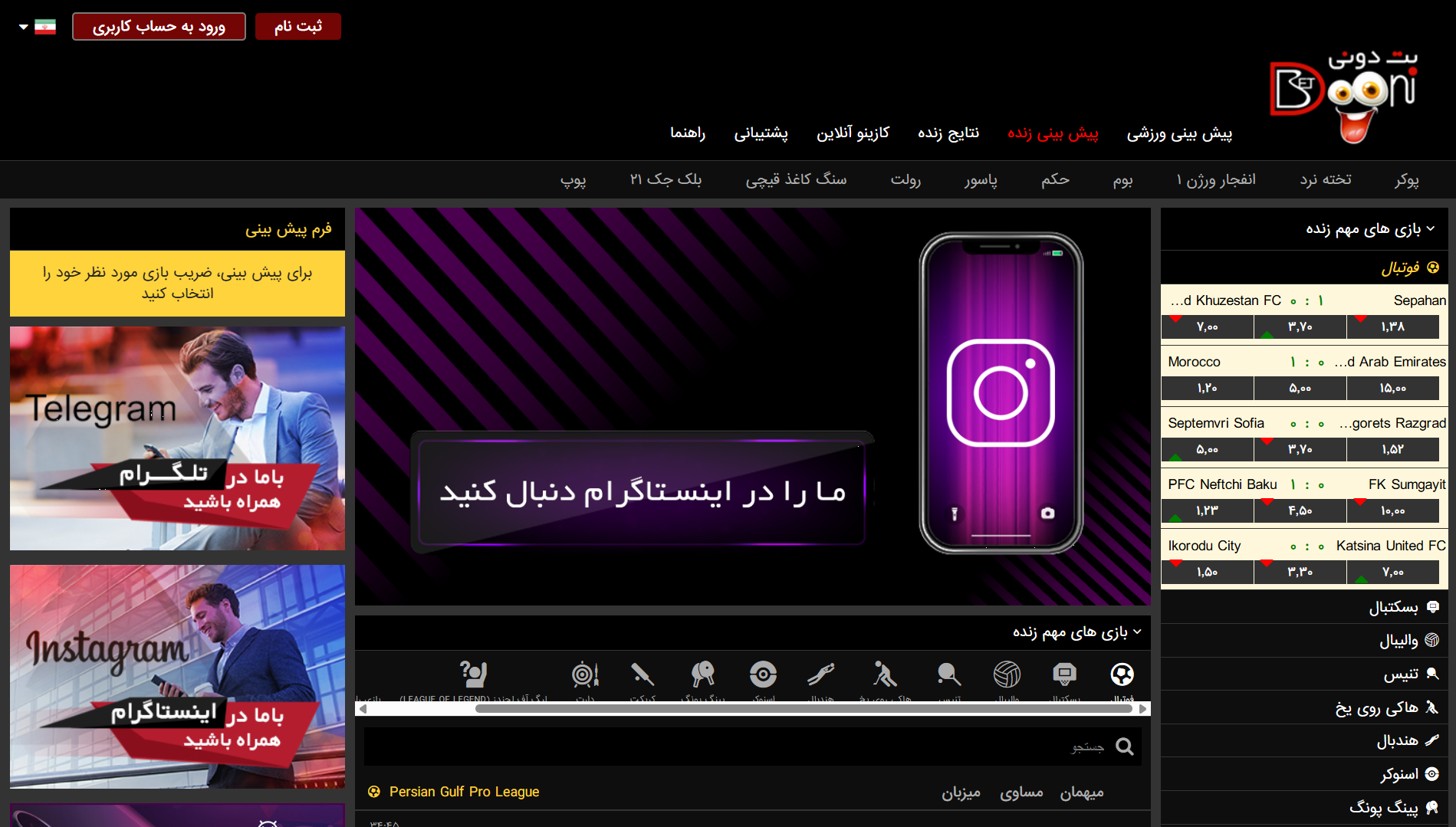
Task: Open پیش بینی زنده menu item
Action: click(x=1053, y=133)
